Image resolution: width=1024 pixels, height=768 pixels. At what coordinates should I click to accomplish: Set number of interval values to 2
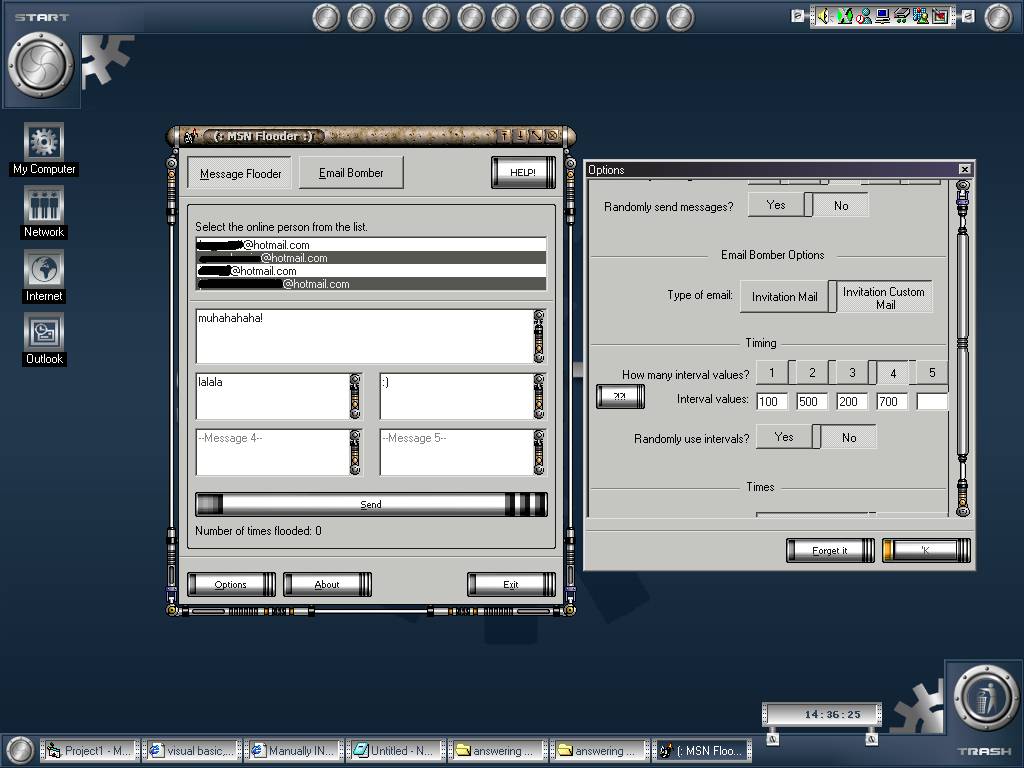pos(812,373)
